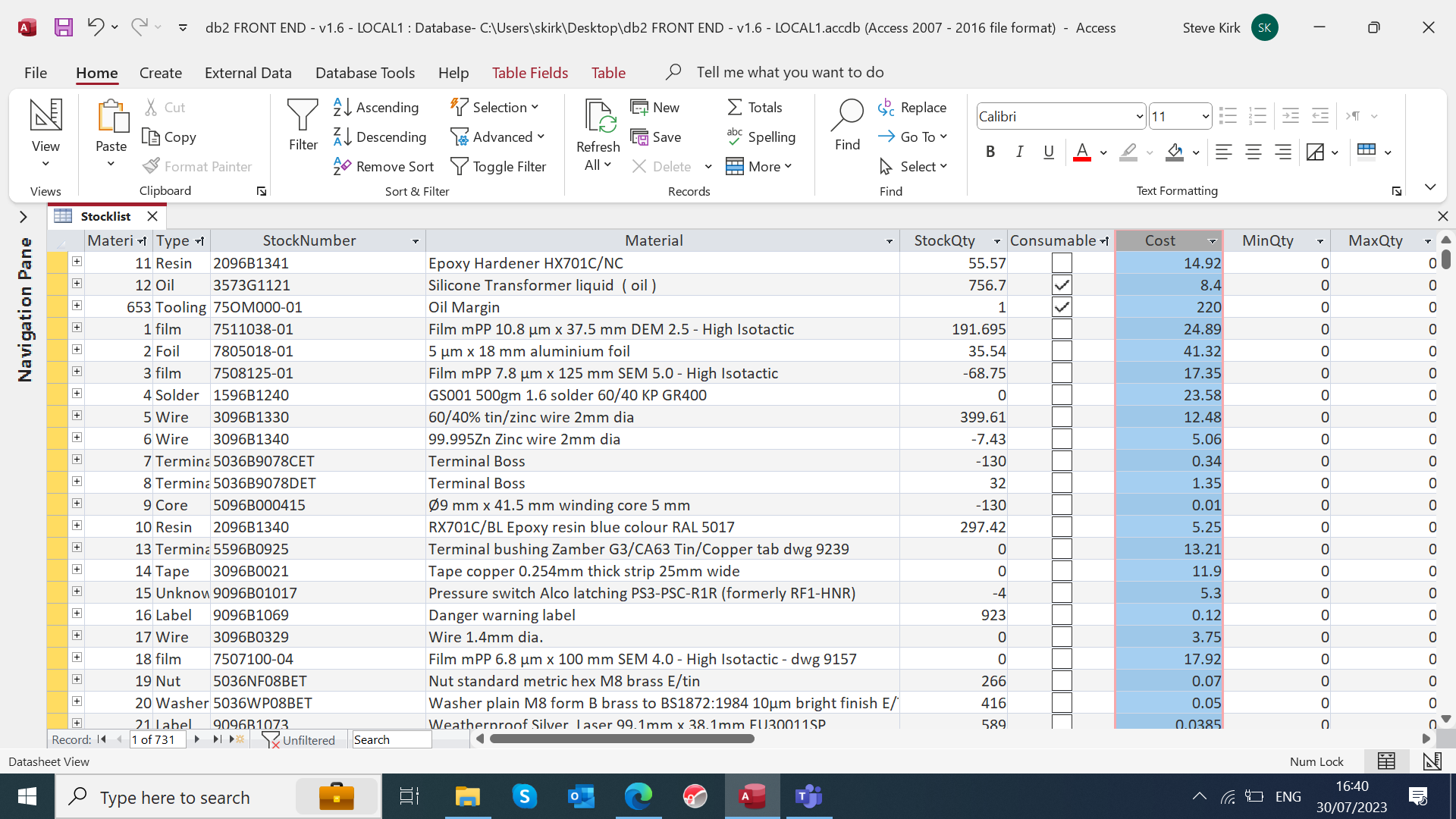Screen dimensions: 1456x819
Task: Sort Descending using the Z-A button
Action: pos(380,136)
